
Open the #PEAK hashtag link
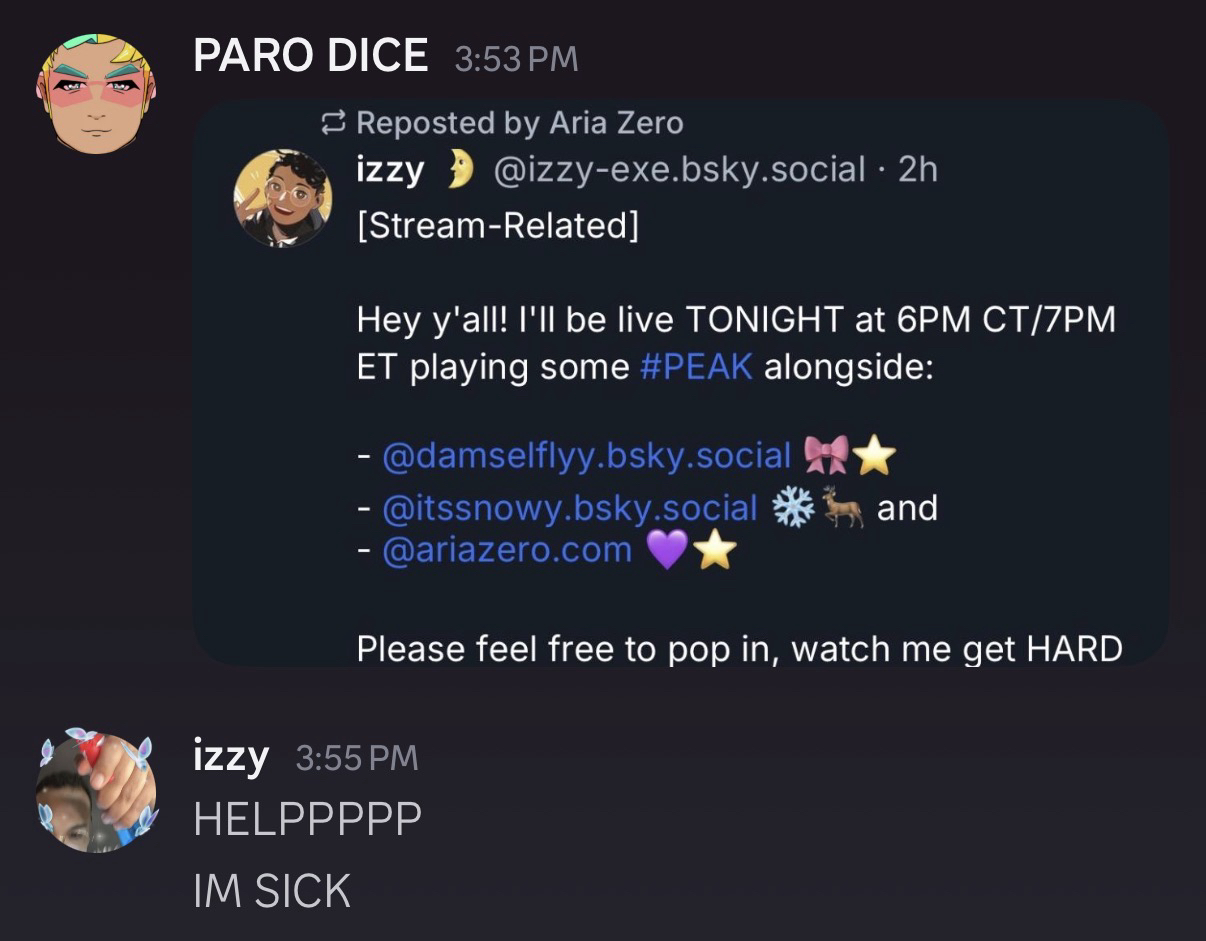coord(695,366)
